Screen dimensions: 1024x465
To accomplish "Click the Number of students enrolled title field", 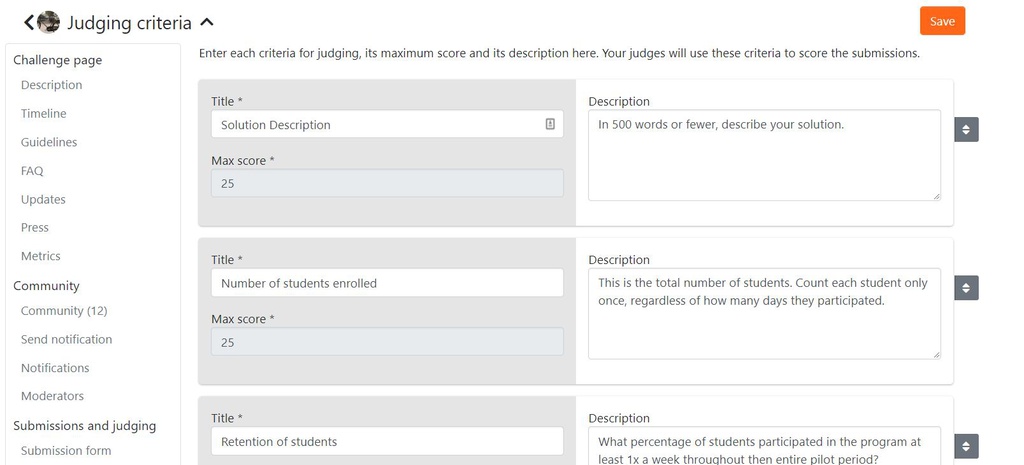I will pyautogui.click(x=387, y=283).
